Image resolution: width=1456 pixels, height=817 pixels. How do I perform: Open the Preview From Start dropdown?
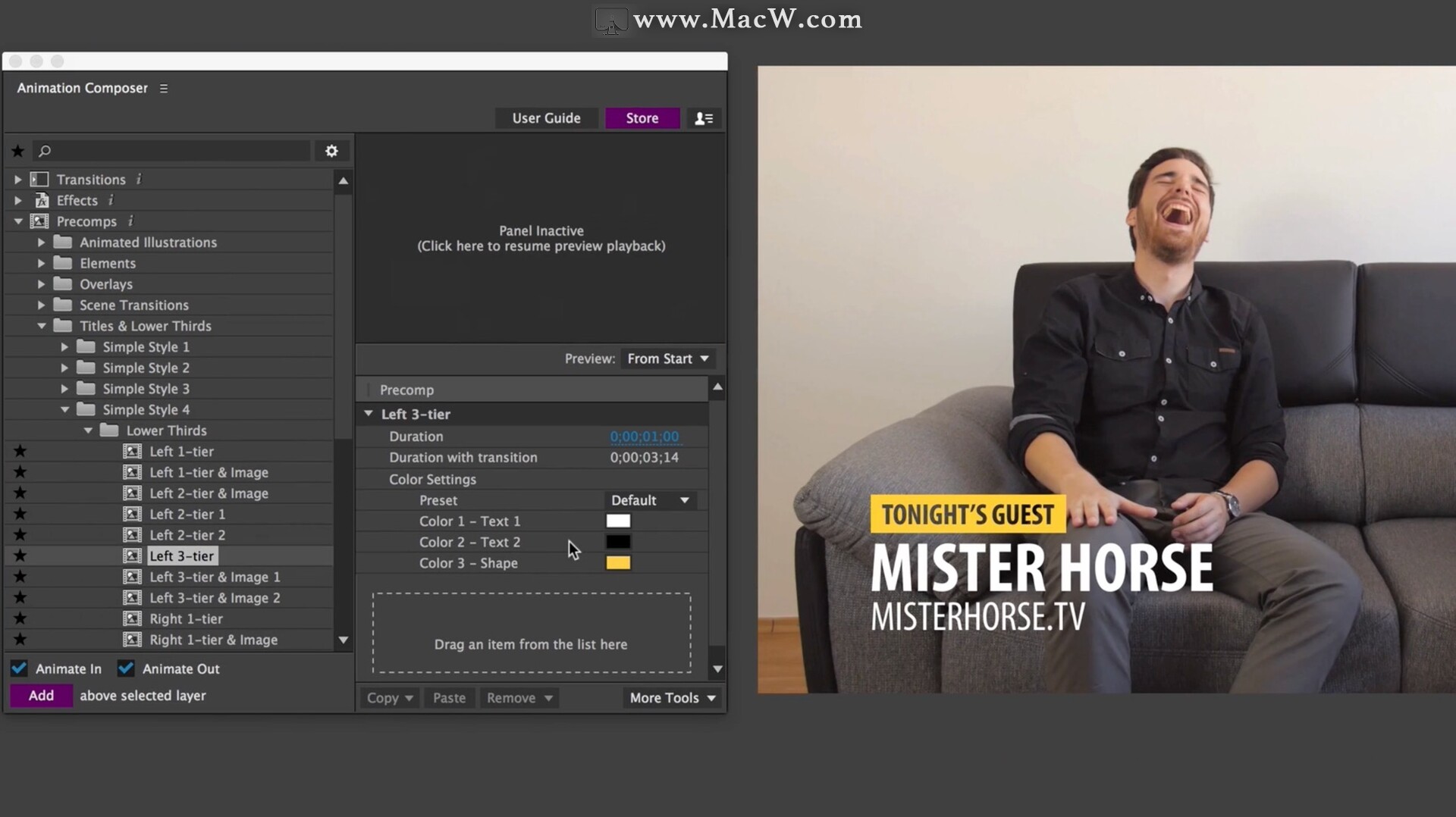coord(668,358)
